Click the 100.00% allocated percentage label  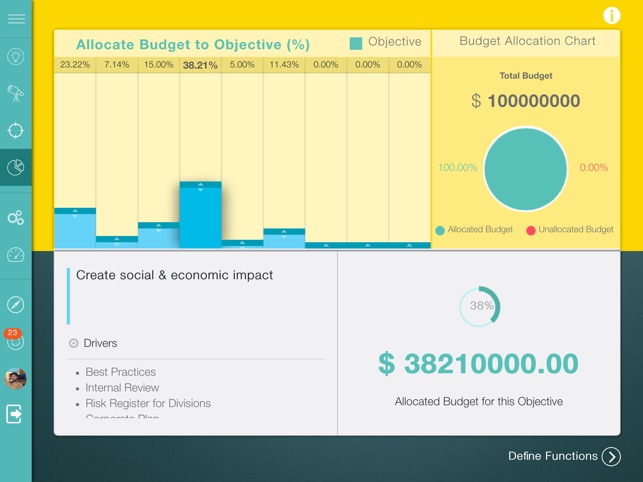pyautogui.click(x=457, y=167)
